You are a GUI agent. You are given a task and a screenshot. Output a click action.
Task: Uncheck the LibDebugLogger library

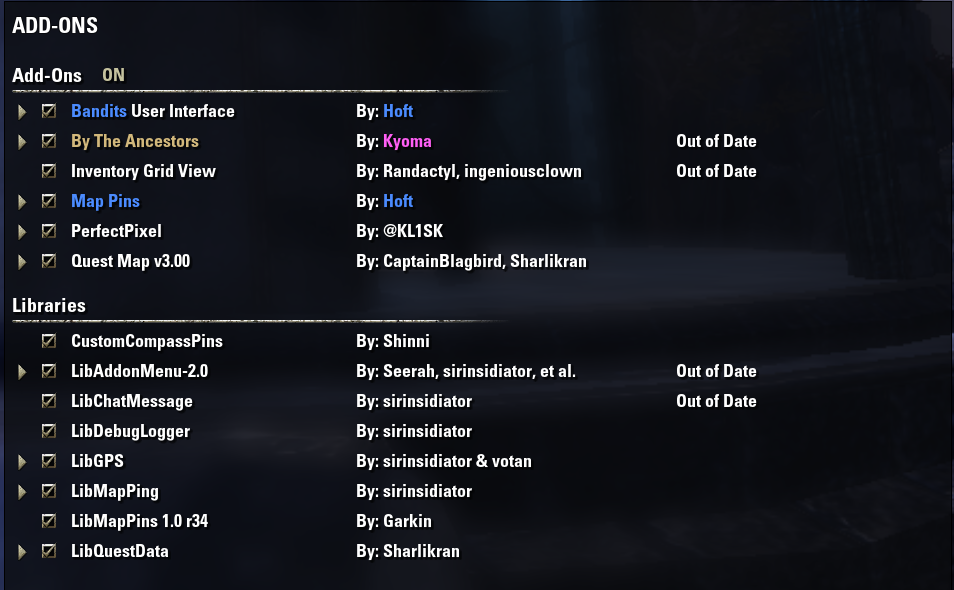(49, 431)
